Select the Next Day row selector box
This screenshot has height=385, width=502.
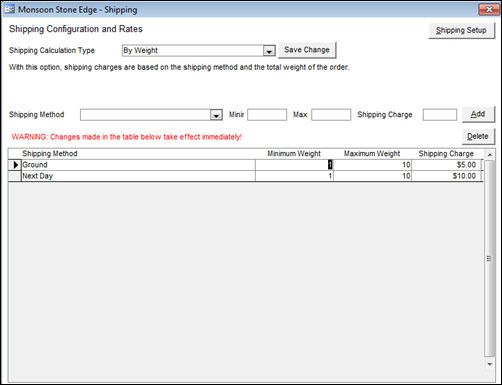(15, 176)
